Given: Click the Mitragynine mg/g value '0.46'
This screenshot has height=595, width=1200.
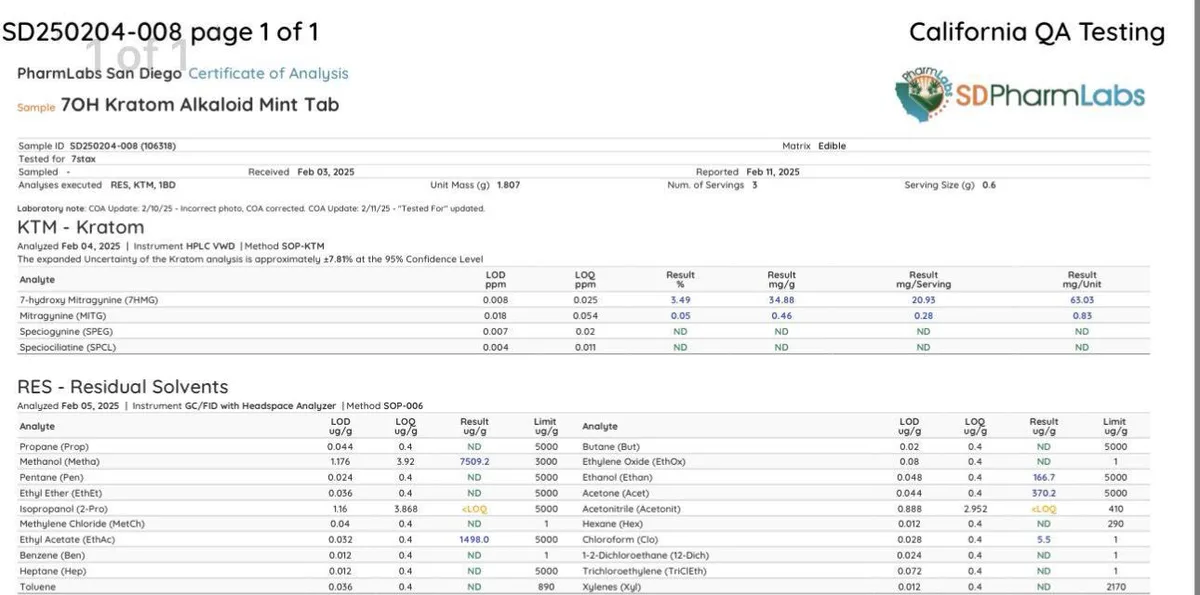Looking at the screenshot, I should (781, 315).
